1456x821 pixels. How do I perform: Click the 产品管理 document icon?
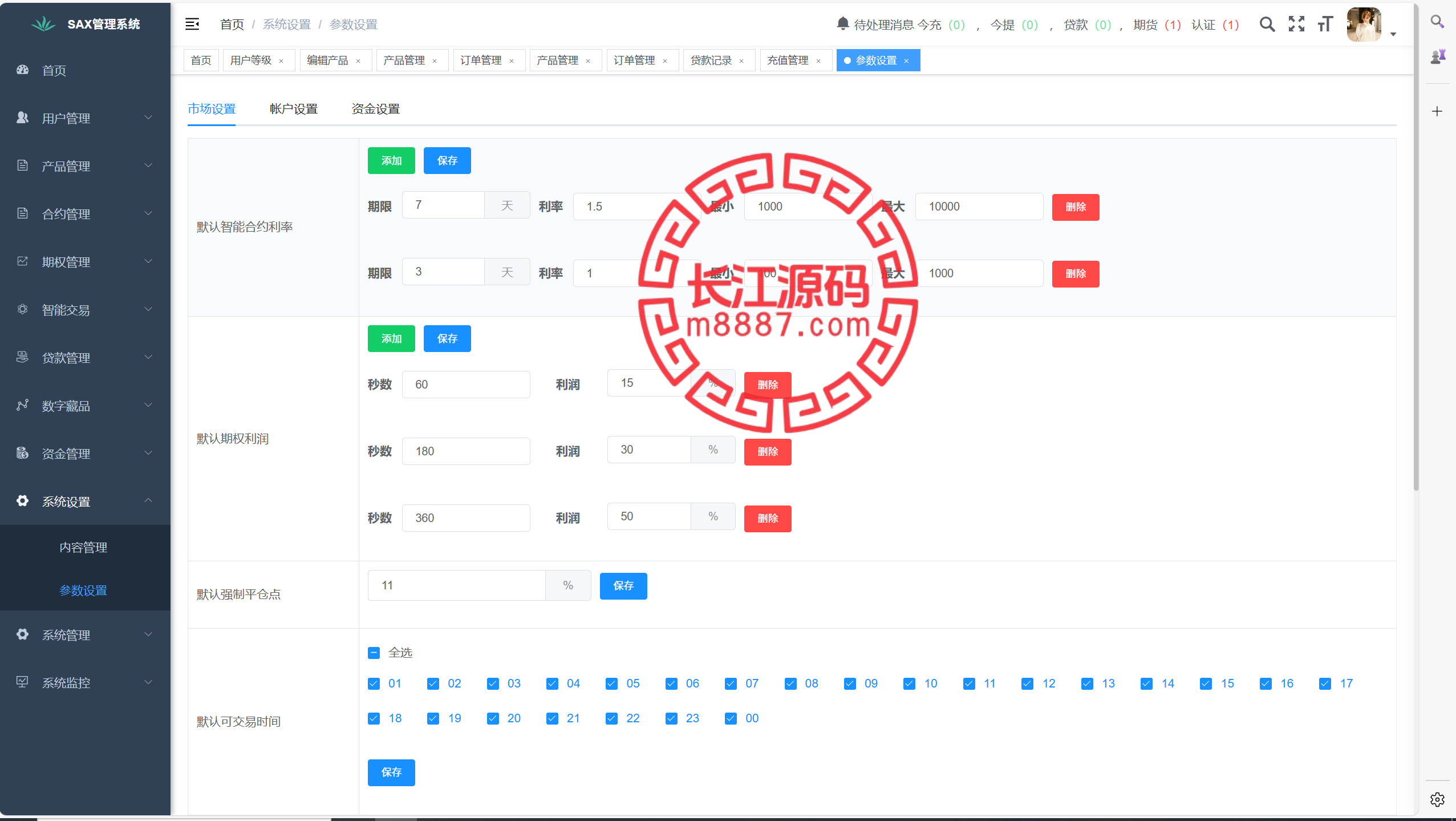(x=22, y=165)
